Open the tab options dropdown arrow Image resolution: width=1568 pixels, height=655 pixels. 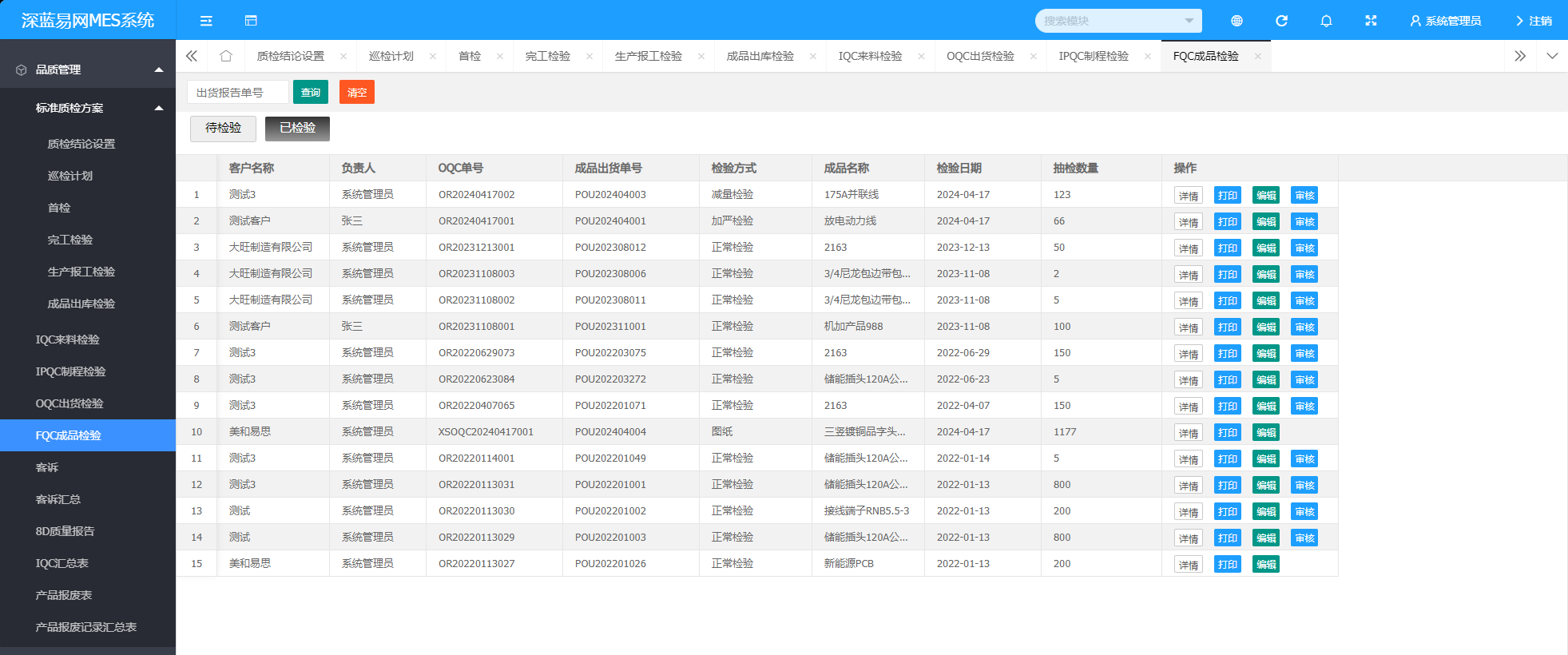[x=1552, y=56]
